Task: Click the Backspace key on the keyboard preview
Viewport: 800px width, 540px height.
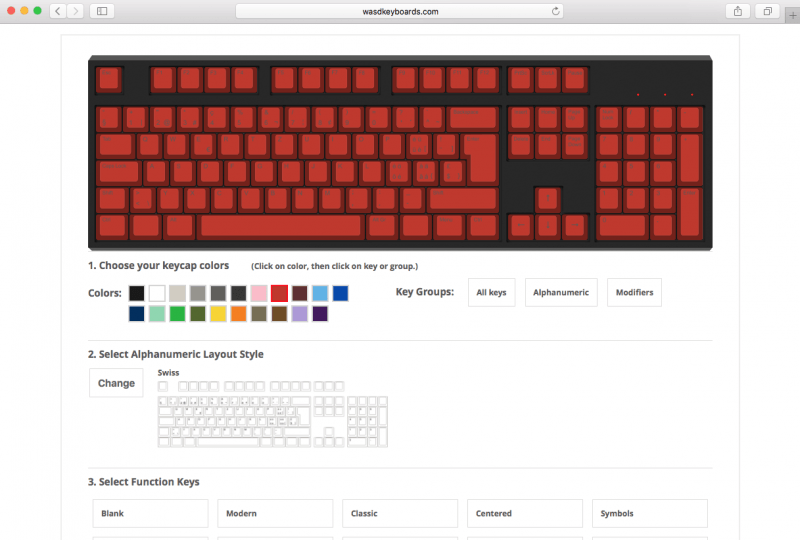Action: (x=473, y=118)
